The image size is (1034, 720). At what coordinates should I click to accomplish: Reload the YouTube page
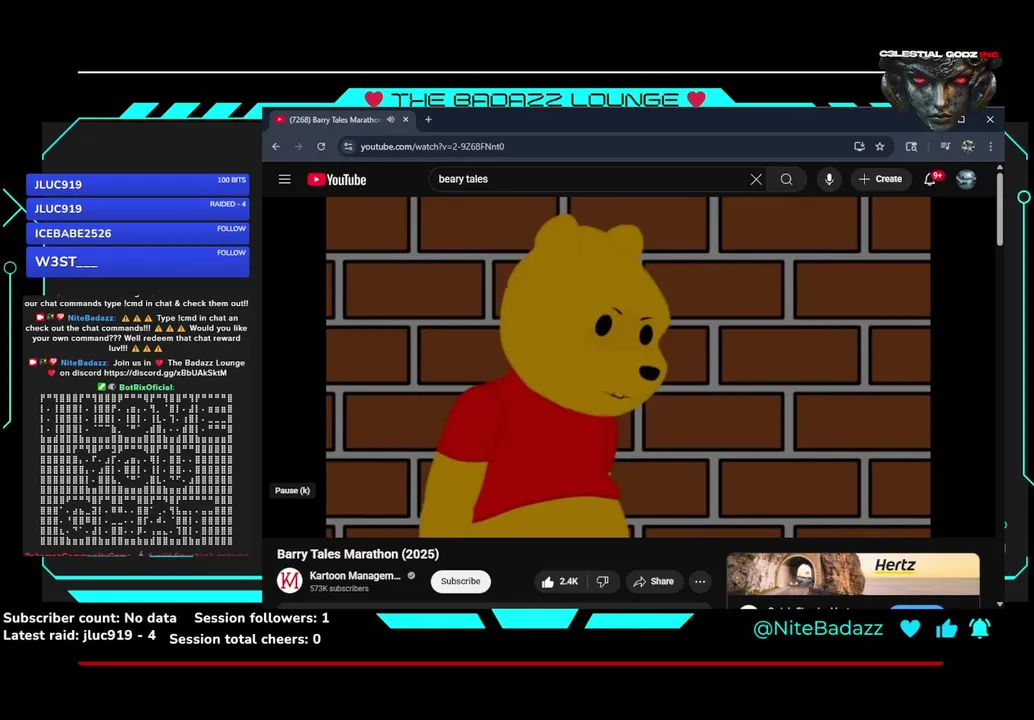(321, 146)
